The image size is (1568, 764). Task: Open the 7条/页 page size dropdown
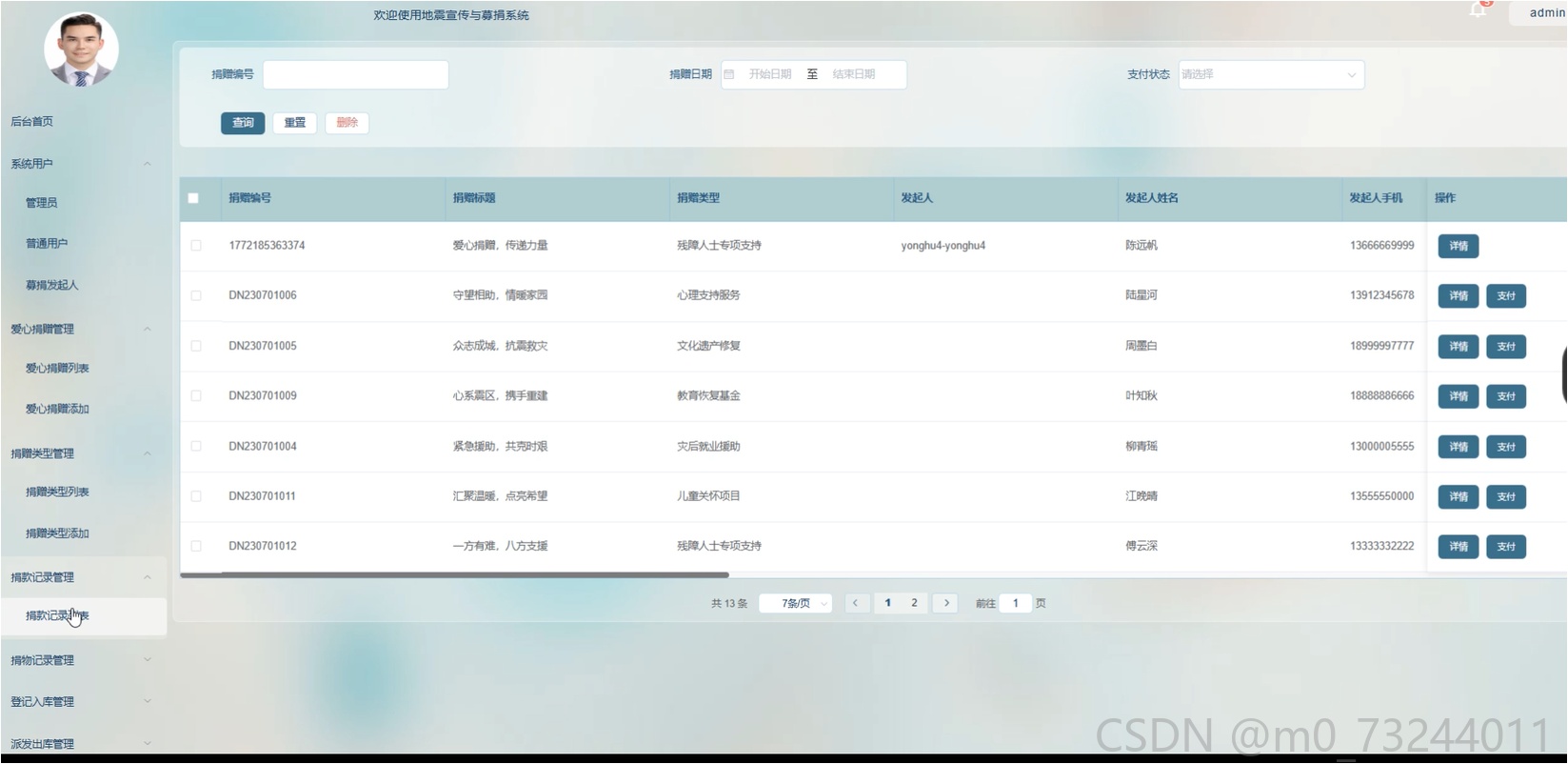[x=796, y=603]
